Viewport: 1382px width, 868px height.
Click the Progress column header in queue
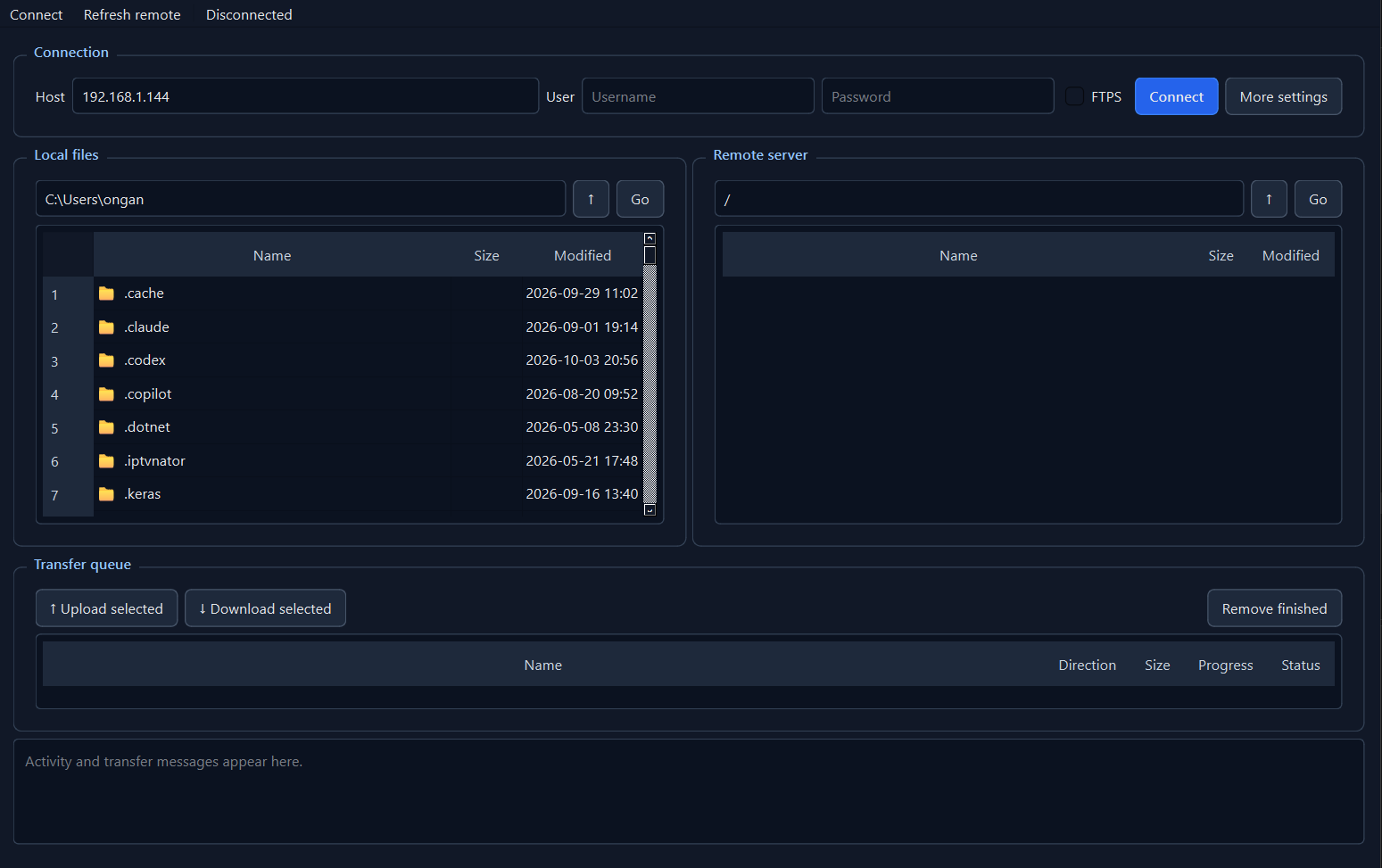click(x=1226, y=665)
